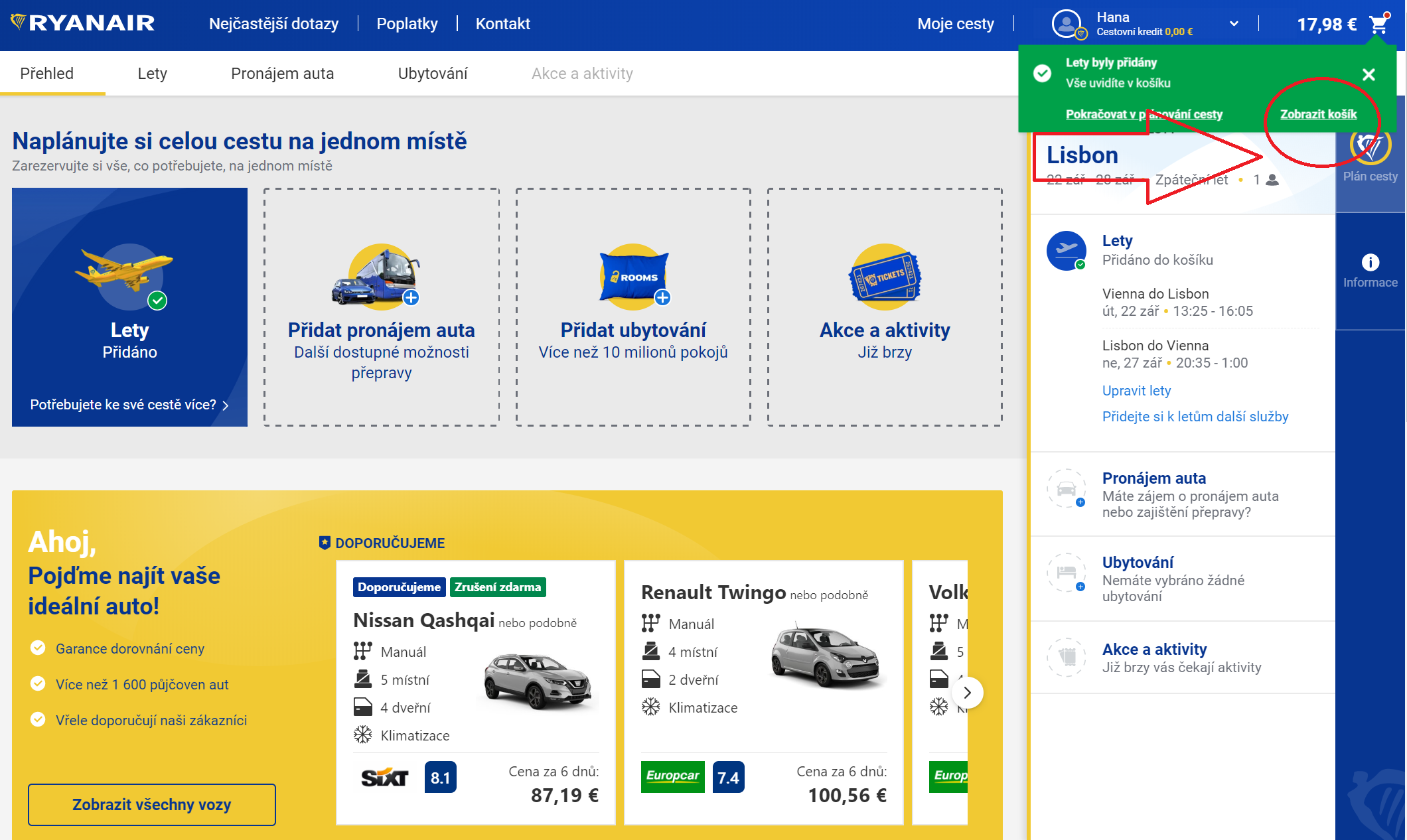The width and height of the screenshot is (1407, 840).
Task: Click the TICKETS icon for activities
Action: coord(885,276)
